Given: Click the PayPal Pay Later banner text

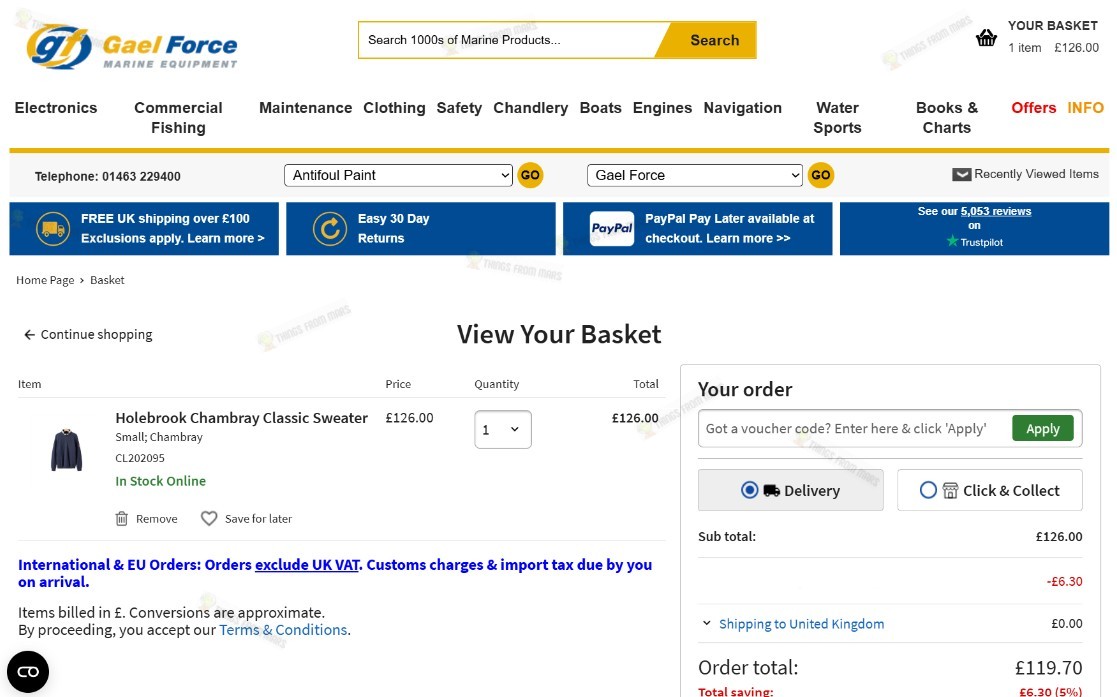Looking at the screenshot, I should [x=729, y=229].
